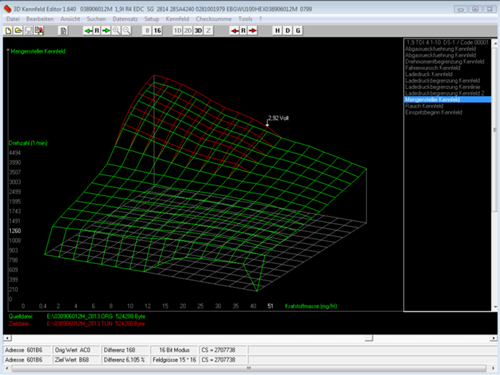Click the bottom window scrollbar track
This screenshot has height=375, width=500.
click(249, 368)
